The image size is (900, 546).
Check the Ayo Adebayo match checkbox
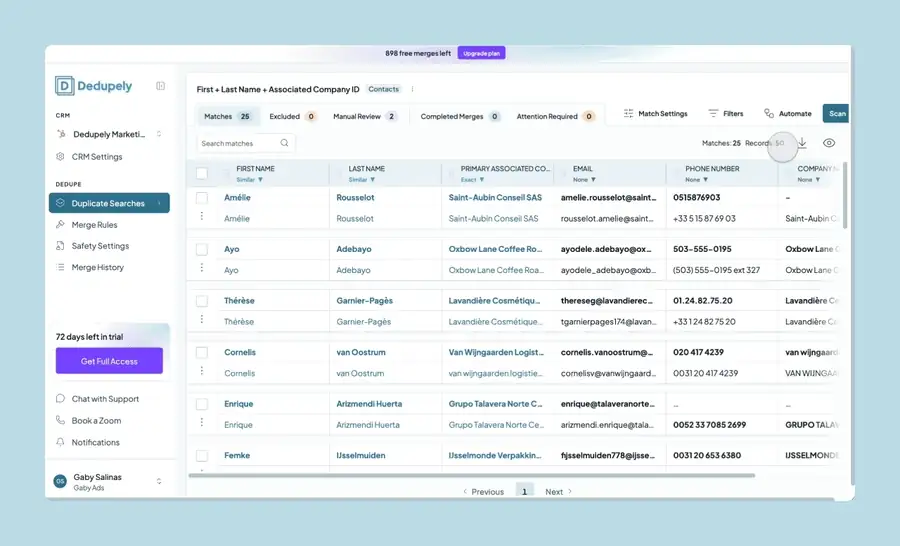point(202,249)
